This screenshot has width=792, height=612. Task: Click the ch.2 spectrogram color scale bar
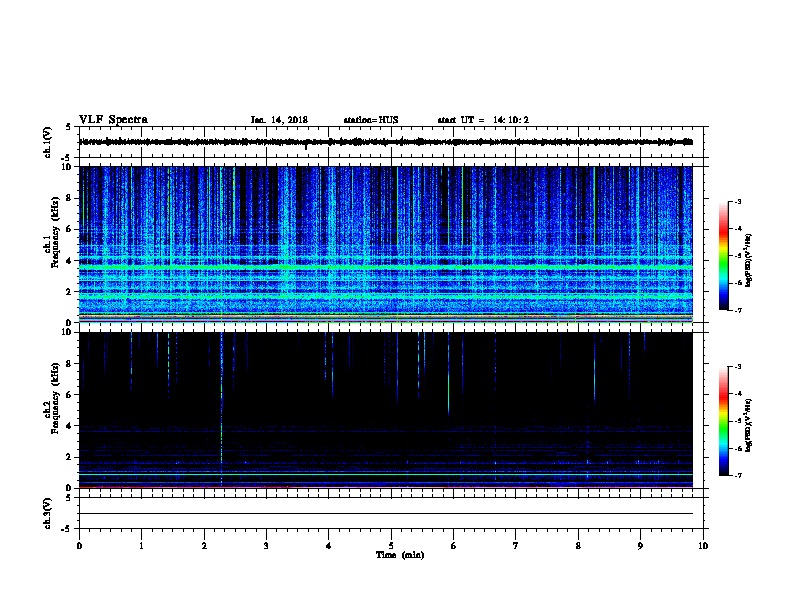click(x=723, y=421)
